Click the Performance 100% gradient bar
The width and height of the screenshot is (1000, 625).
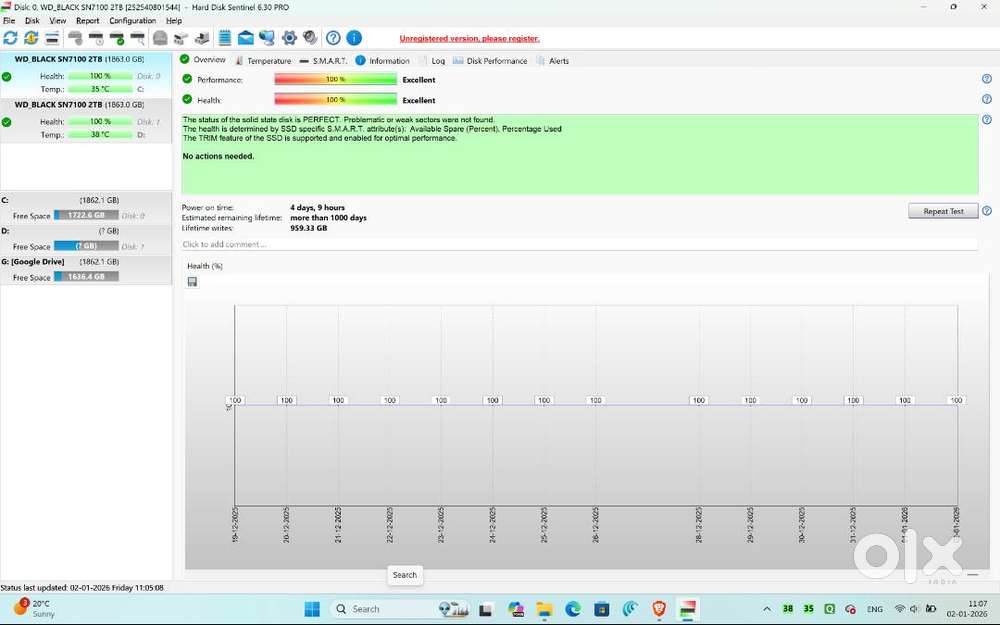click(335, 79)
